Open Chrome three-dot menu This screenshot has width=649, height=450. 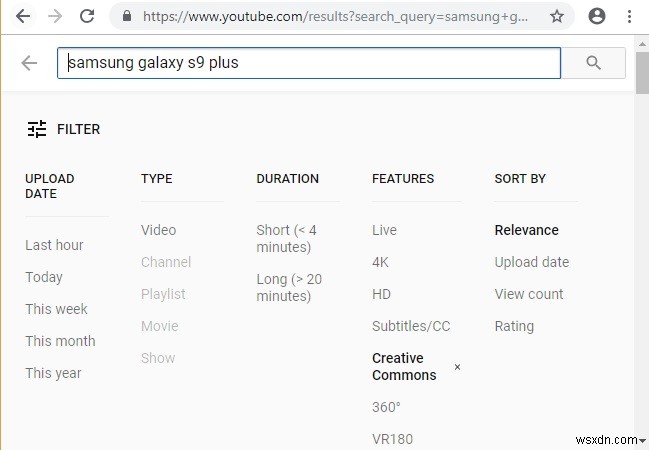coord(629,16)
